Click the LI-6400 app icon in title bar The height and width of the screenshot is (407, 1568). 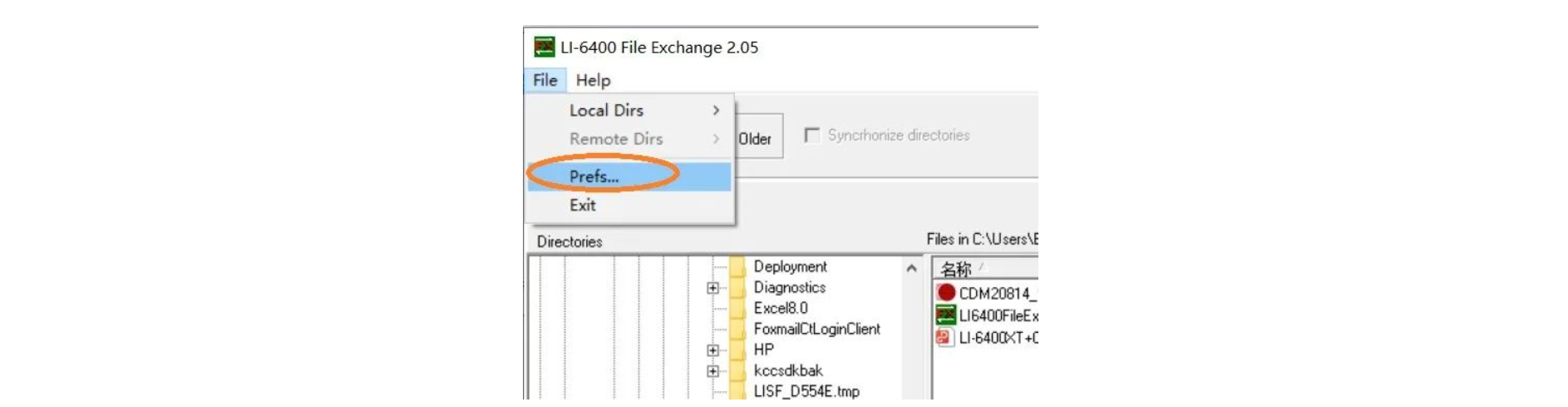544,47
